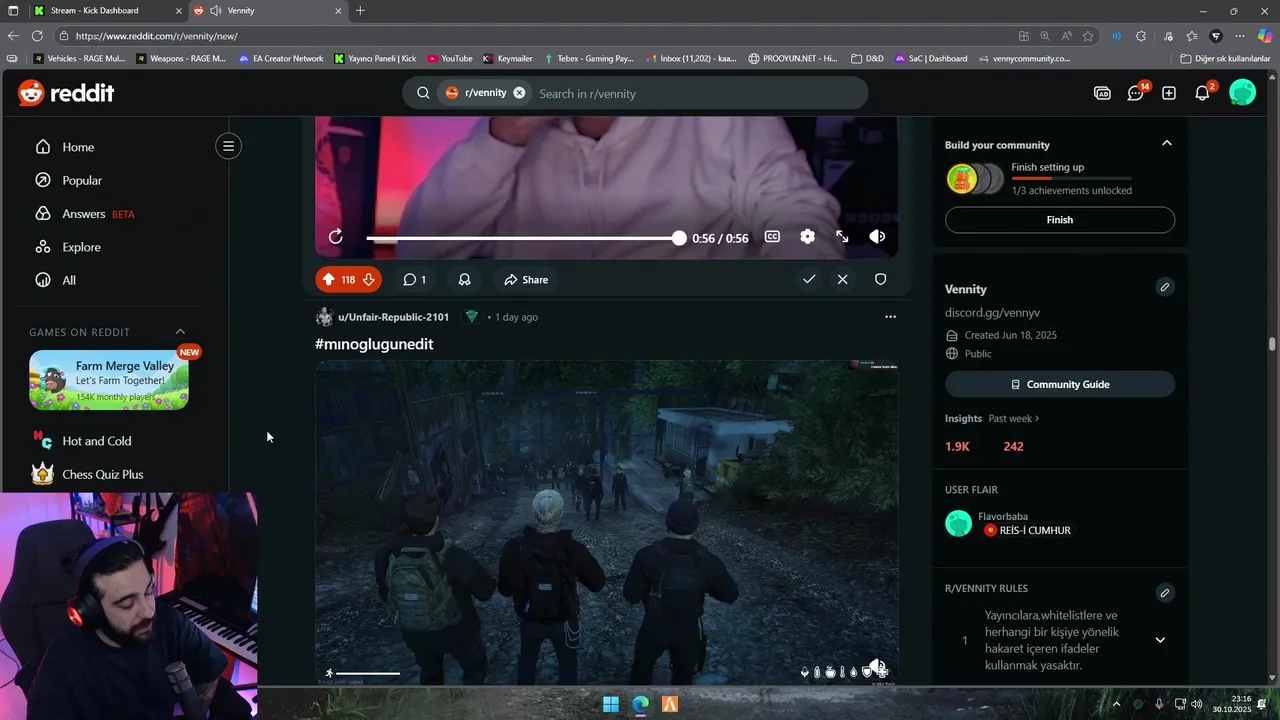Expand rule 1 in community rules

[1160, 640]
